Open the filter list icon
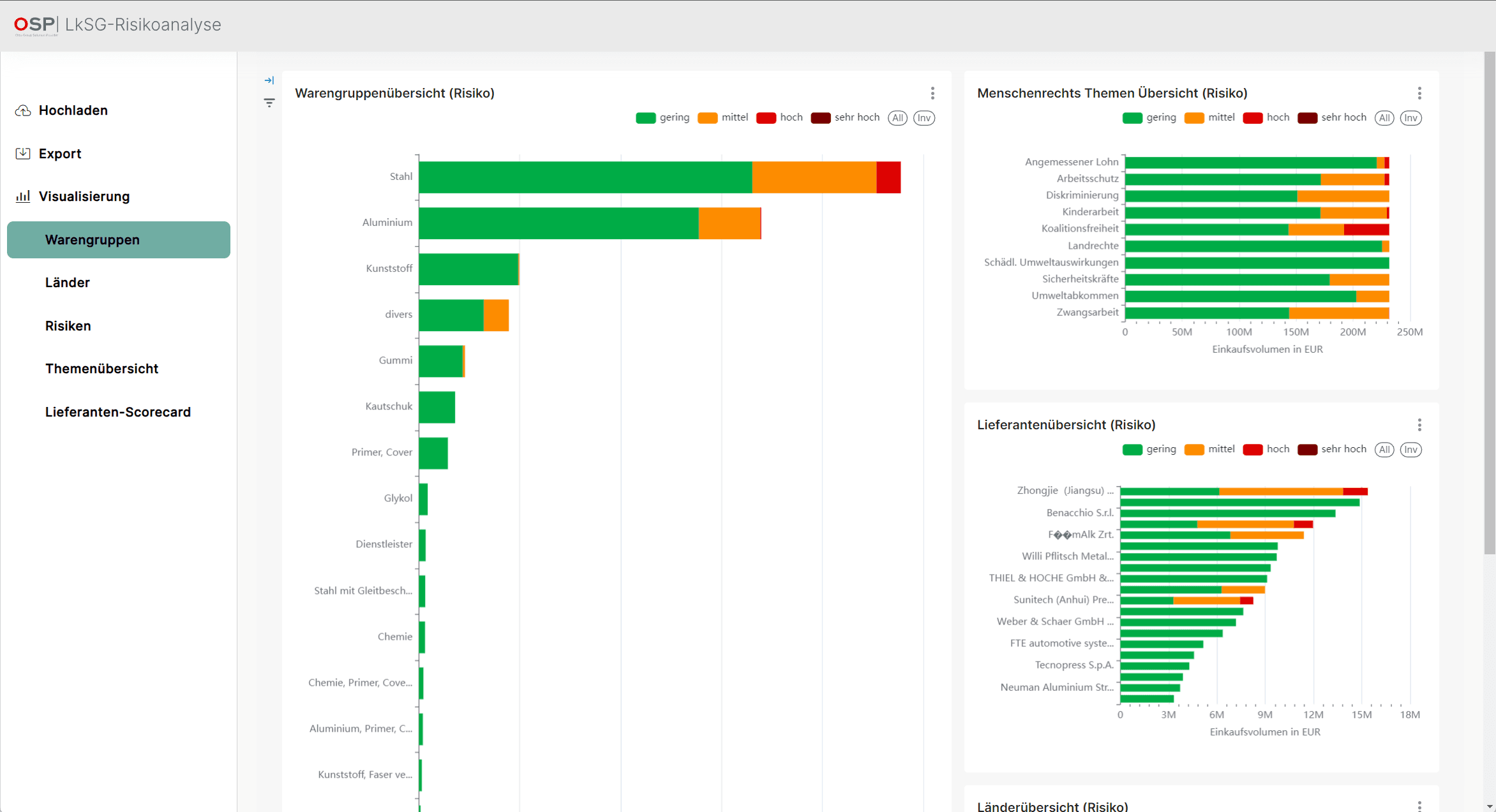1496x812 pixels. click(269, 103)
